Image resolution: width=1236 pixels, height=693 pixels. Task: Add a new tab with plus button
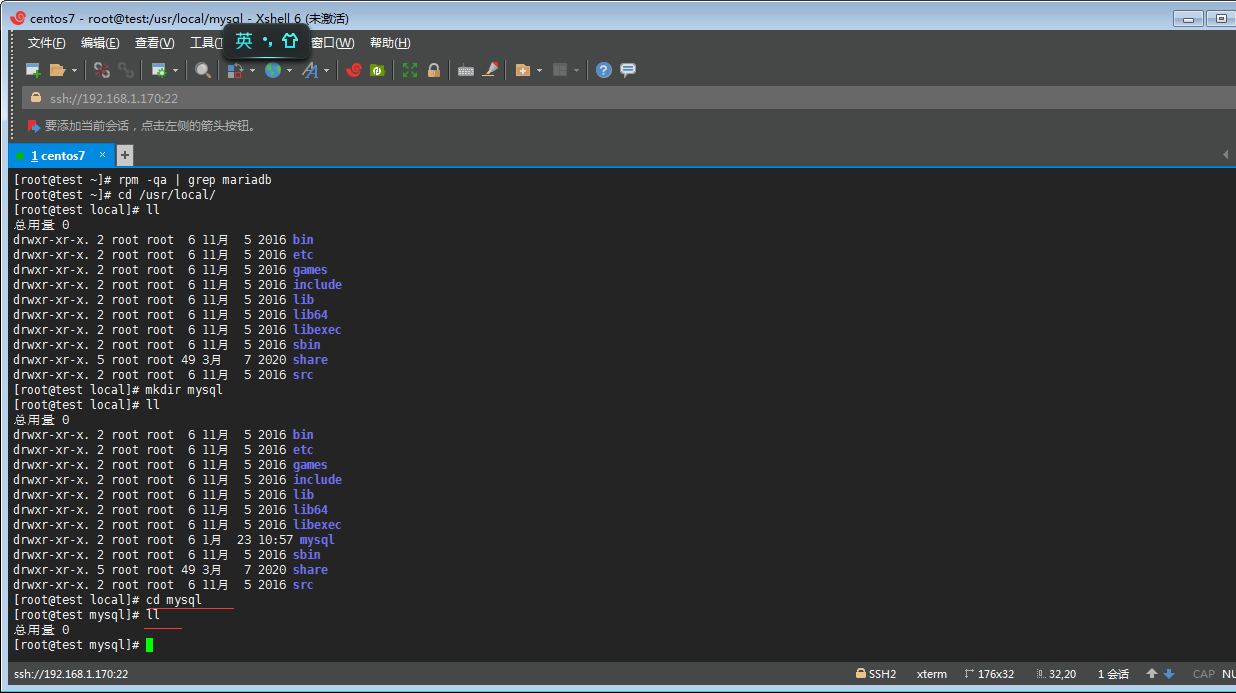(x=125, y=155)
